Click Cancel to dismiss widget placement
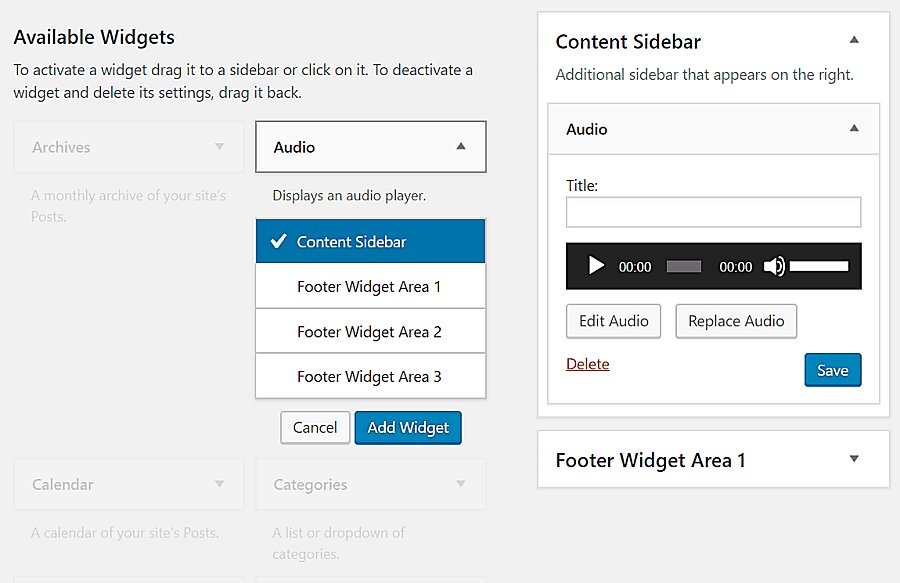This screenshot has height=583, width=900. [x=315, y=427]
